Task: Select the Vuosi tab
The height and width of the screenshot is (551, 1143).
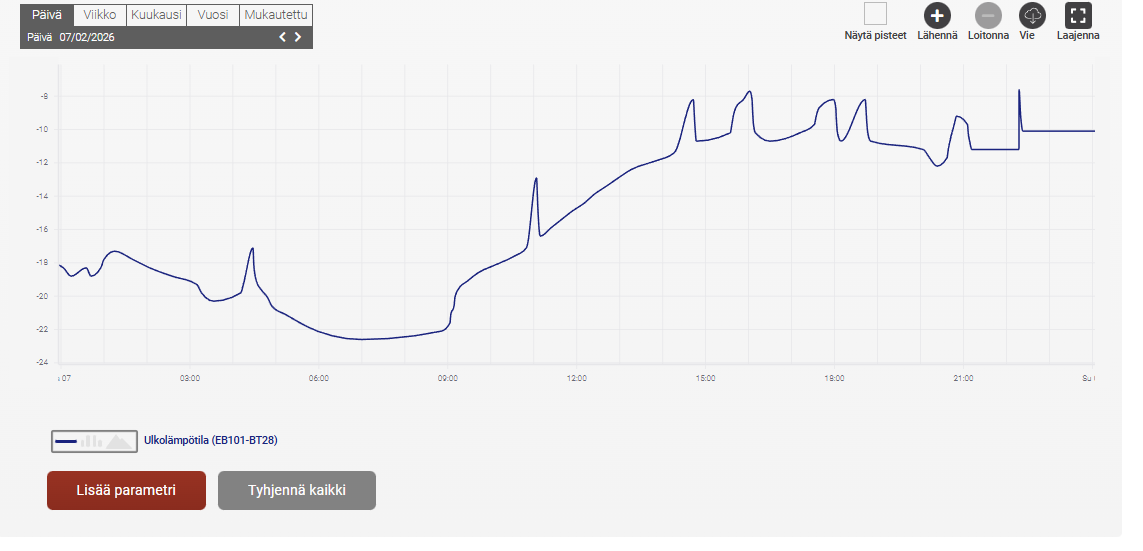Action: tap(213, 14)
